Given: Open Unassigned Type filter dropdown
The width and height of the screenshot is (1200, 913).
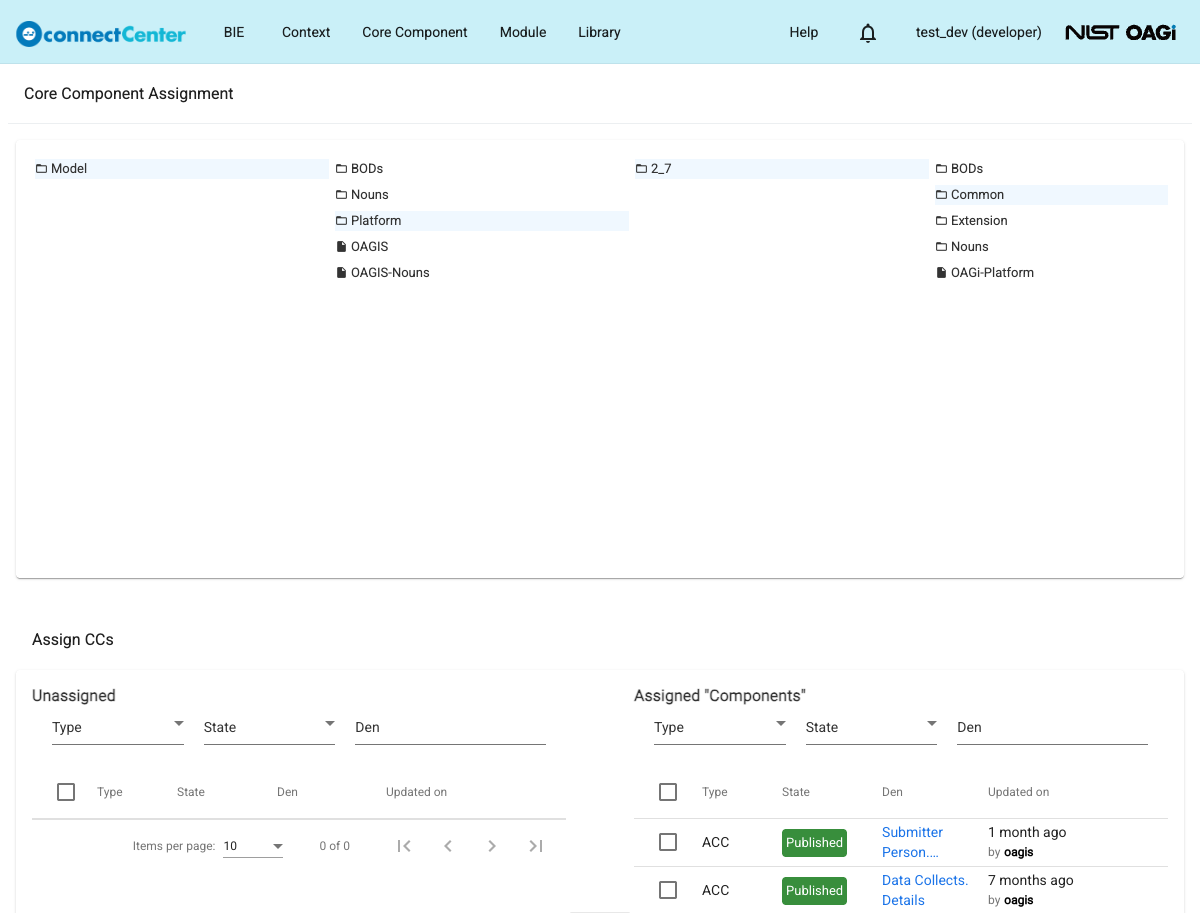Looking at the screenshot, I should pos(118,727).
